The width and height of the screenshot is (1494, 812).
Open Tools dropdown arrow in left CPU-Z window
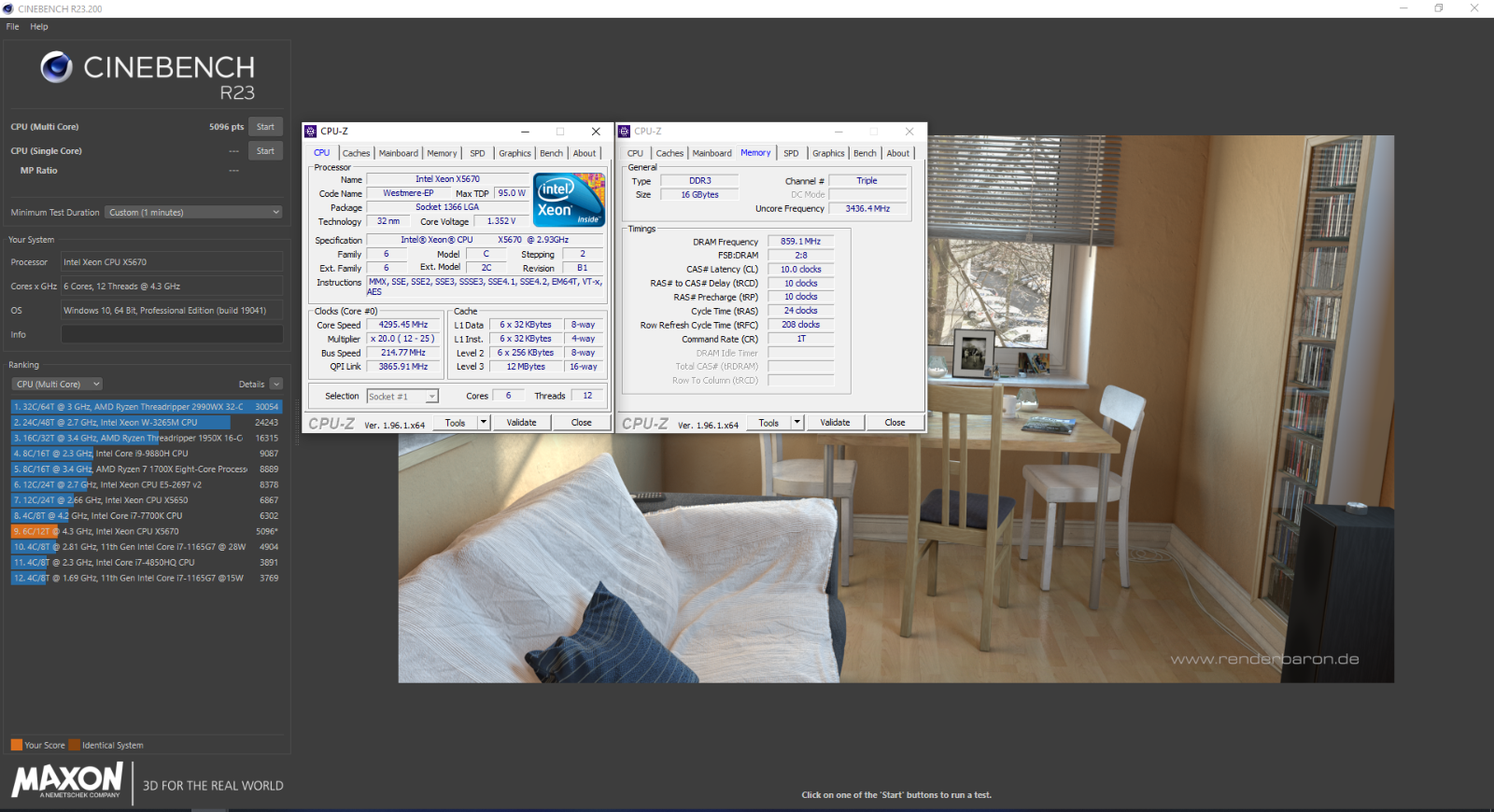coord(484,423)
